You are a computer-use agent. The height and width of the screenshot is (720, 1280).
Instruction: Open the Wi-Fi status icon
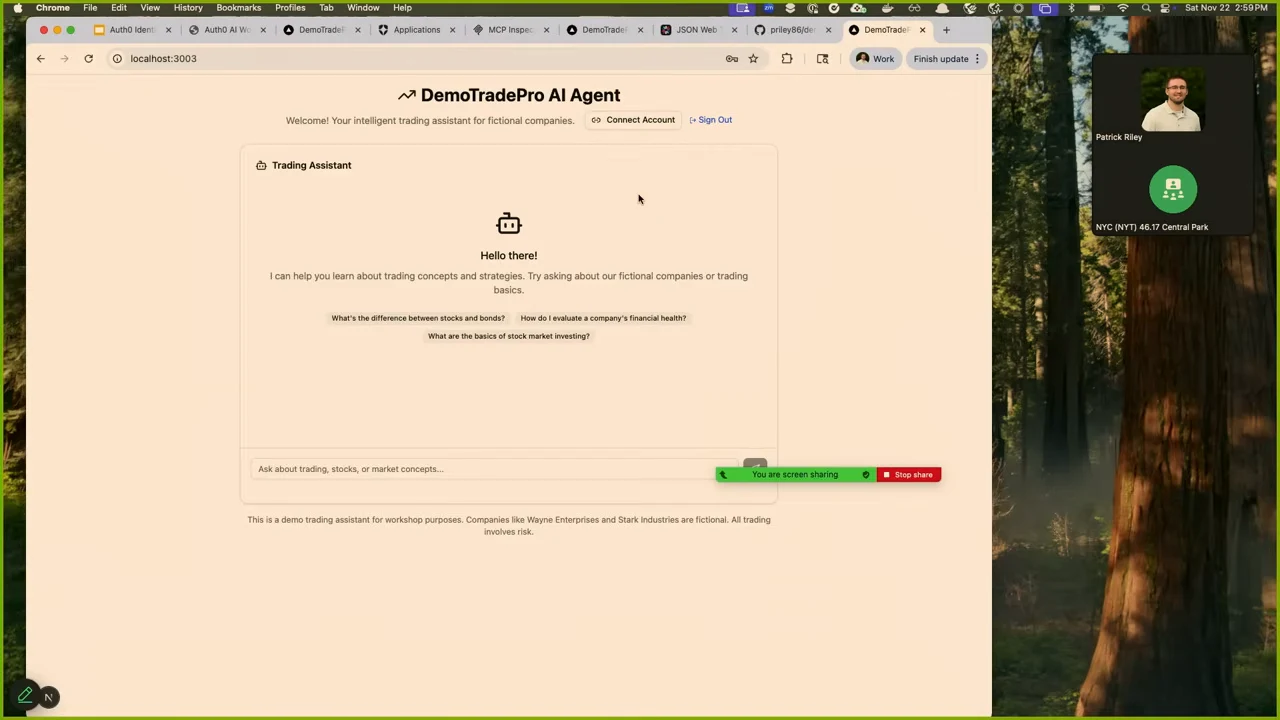pyautogui.click(x=1122, y=8)
